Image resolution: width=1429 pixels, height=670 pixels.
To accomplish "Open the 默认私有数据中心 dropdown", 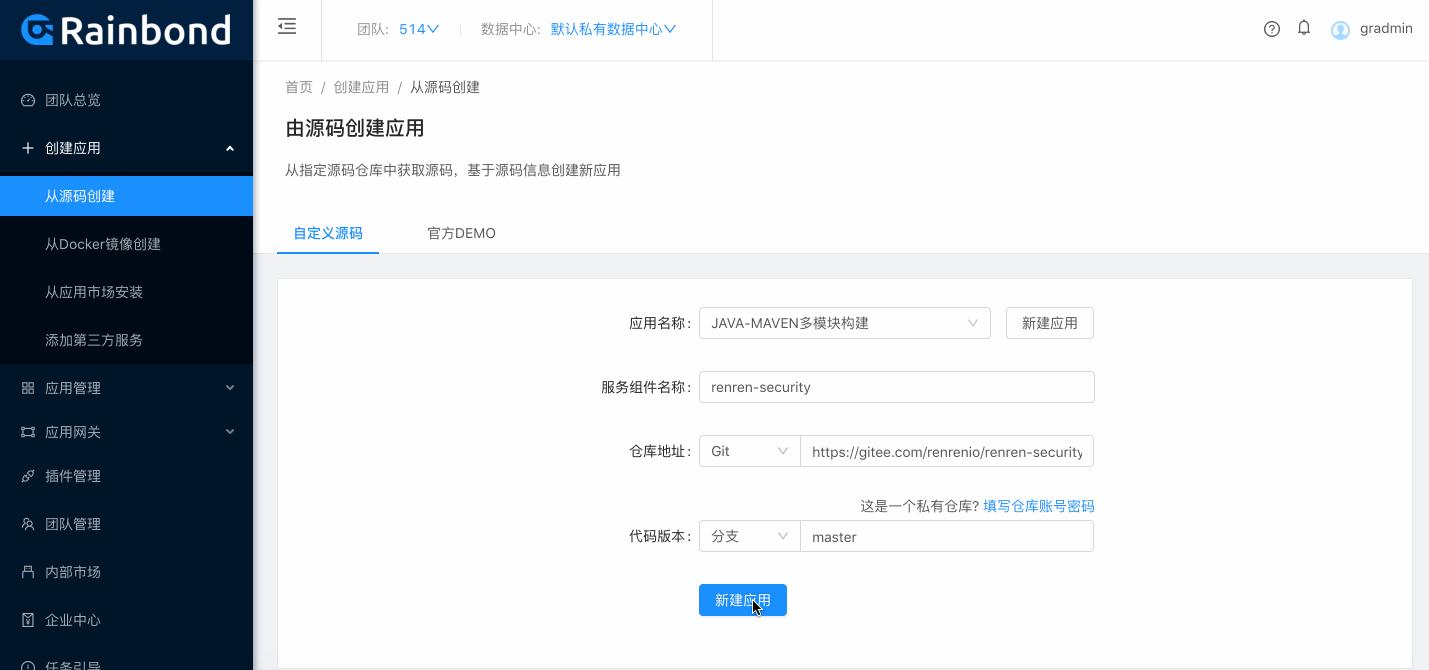I will (610, 29).
